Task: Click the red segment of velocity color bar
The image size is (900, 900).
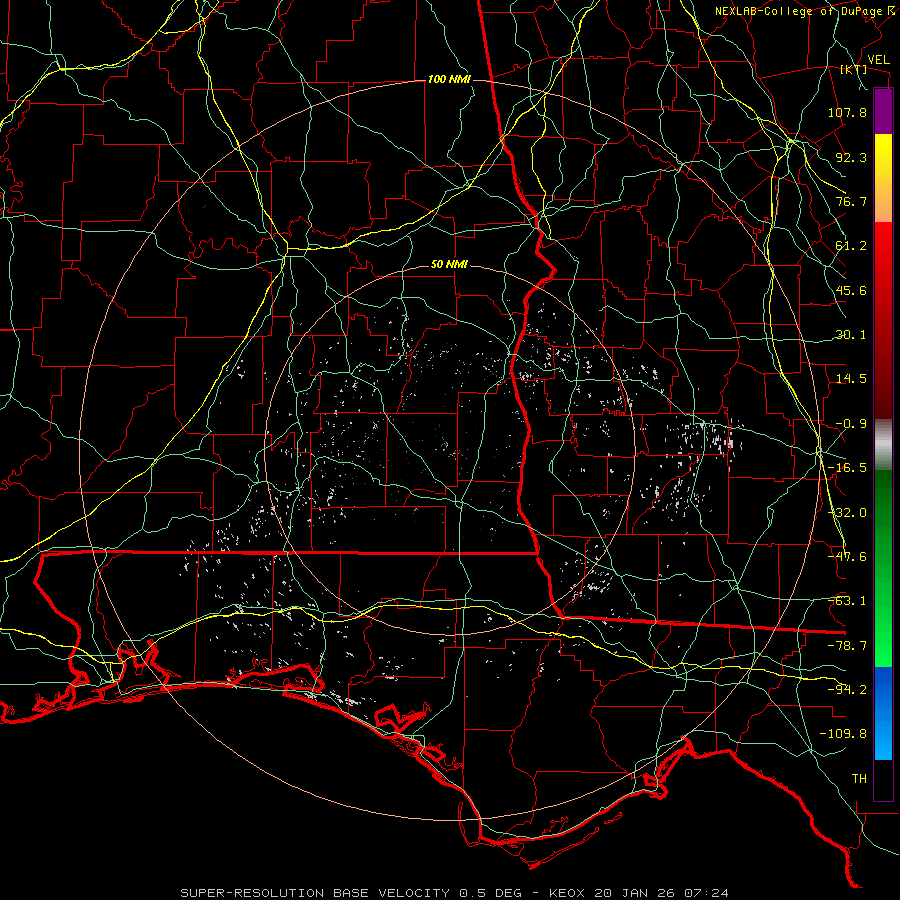Action: click(883, 320)
